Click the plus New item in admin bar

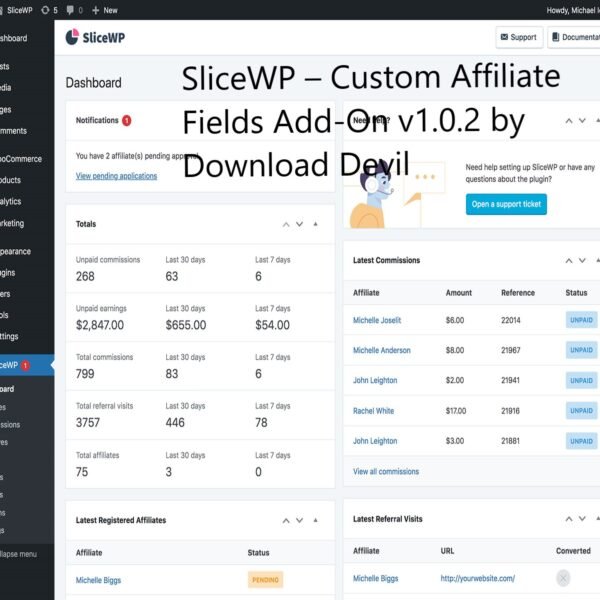(x=105, y=10)
